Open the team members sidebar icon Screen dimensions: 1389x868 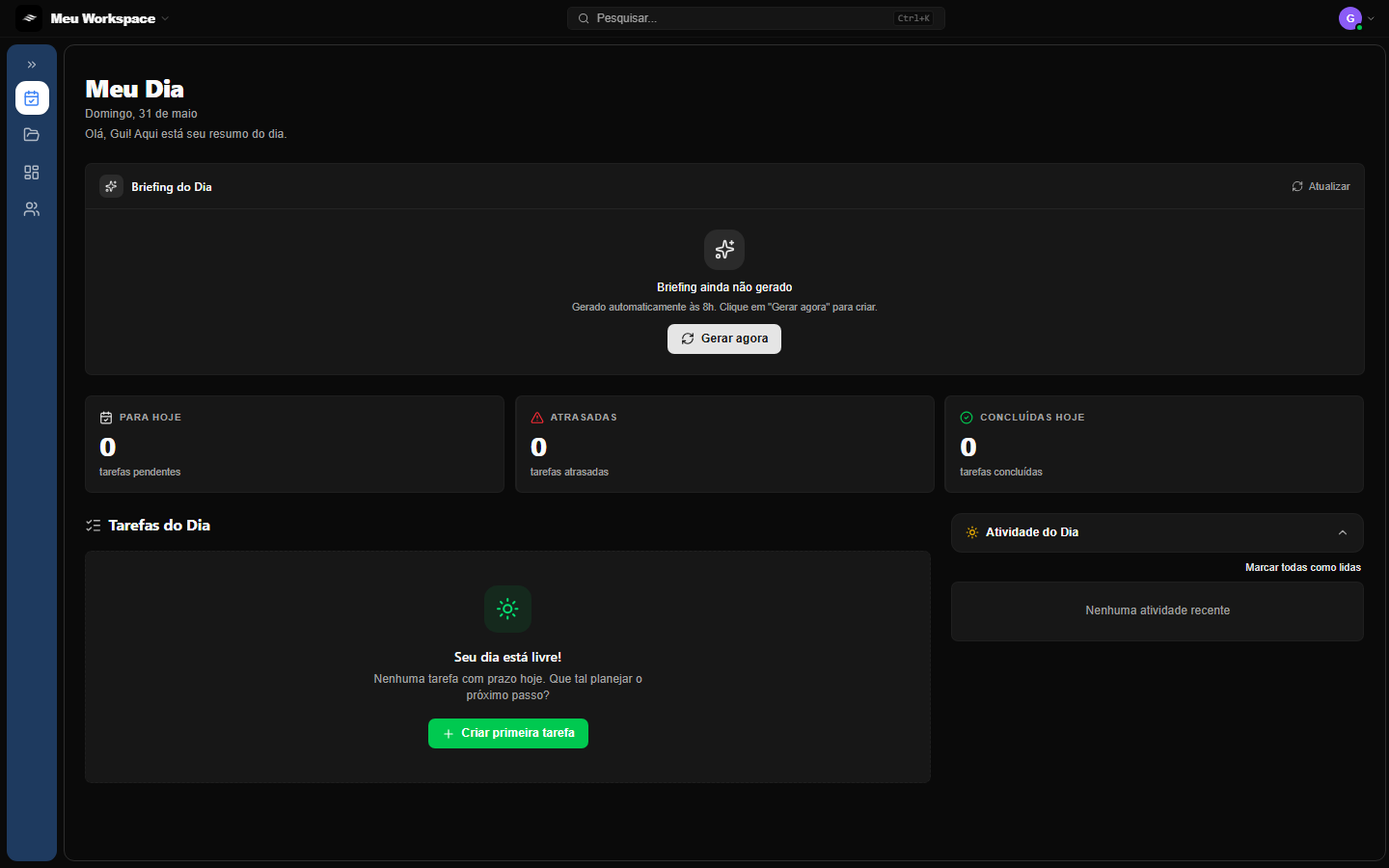[x=32, y=209]
